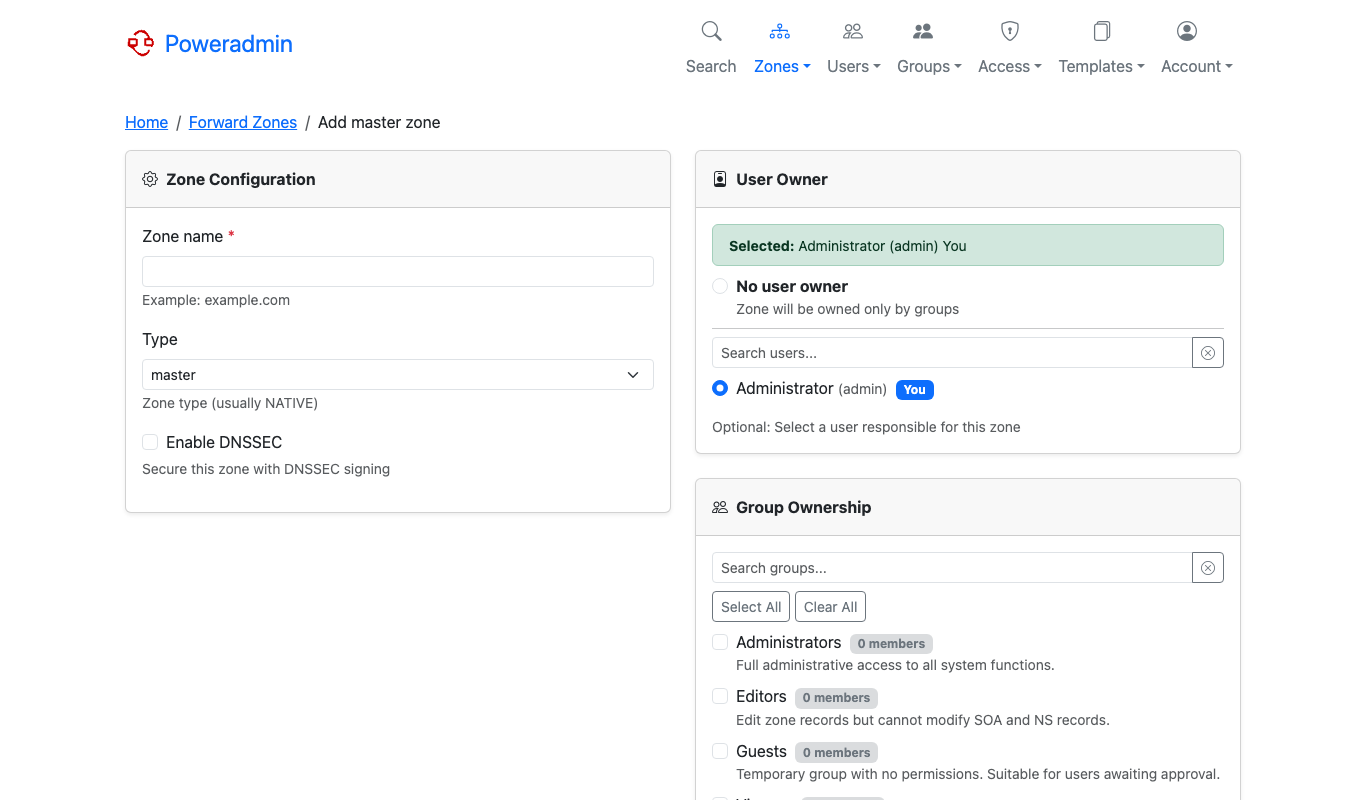The image size is (1366, 800).
Task: Click 'Secure this zone with DNSSEC signing' text
Action: click(x=266, y=469)
